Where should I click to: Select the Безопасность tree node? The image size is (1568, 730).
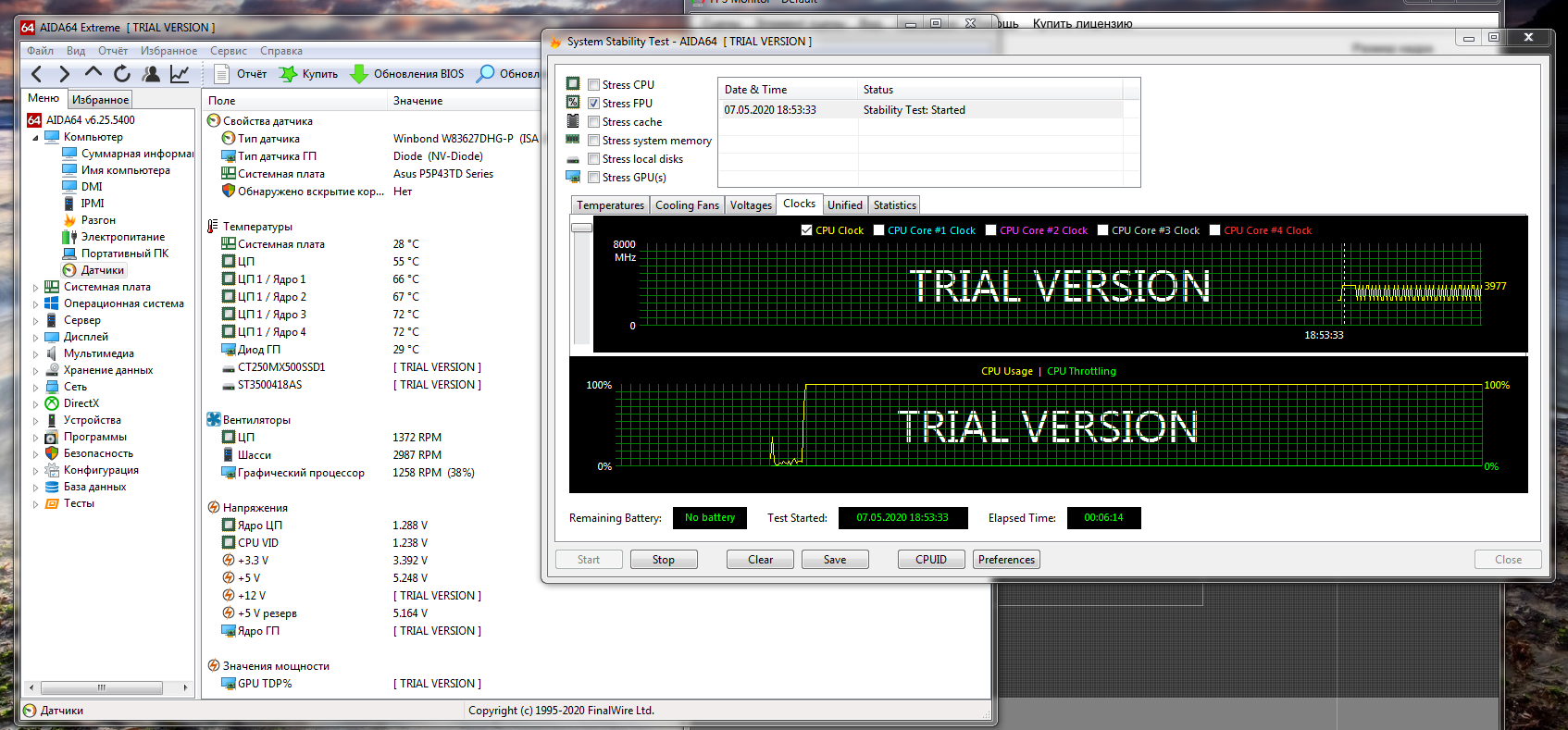89,453
